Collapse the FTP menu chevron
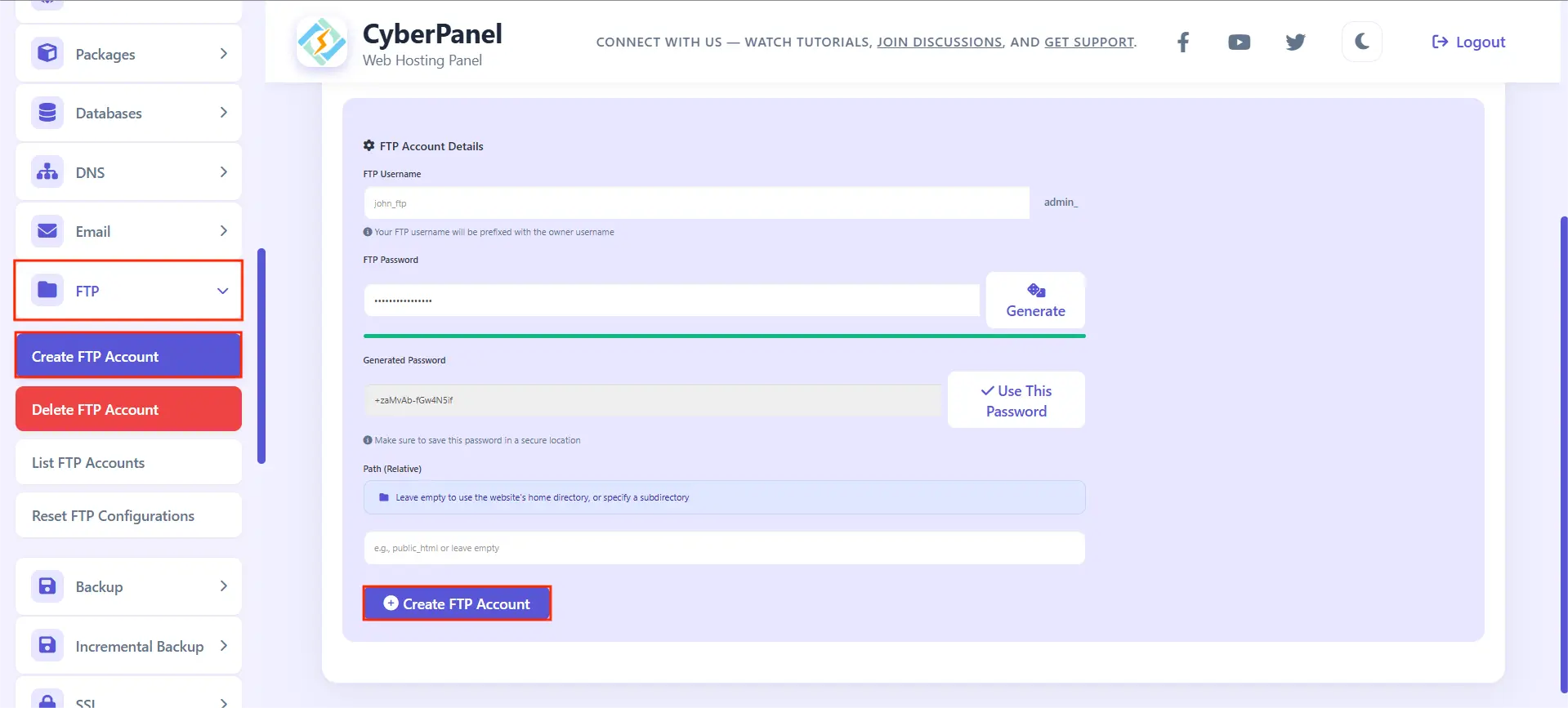Screen dimensions: 1568x708 coord(222,291)
